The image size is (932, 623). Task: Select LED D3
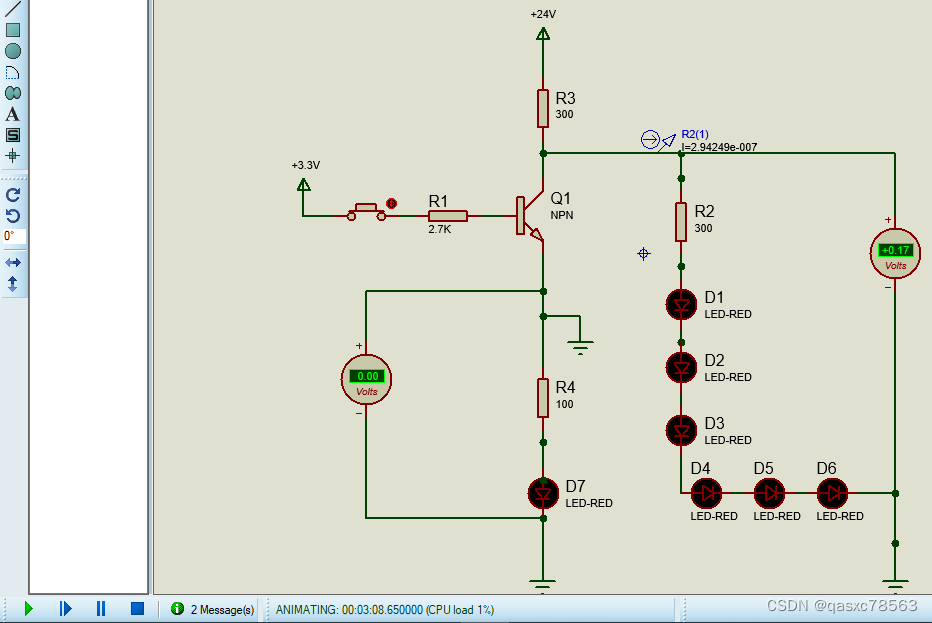coord(681,431)
